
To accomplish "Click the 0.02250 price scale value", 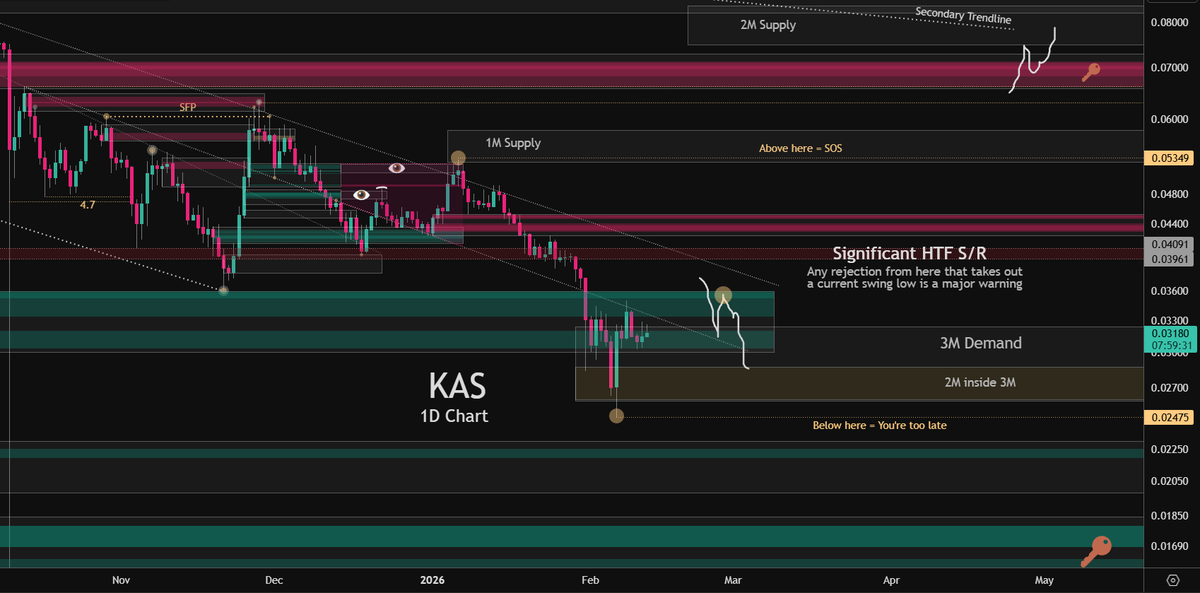I will pyautogui.click(x=1168, y=449).
